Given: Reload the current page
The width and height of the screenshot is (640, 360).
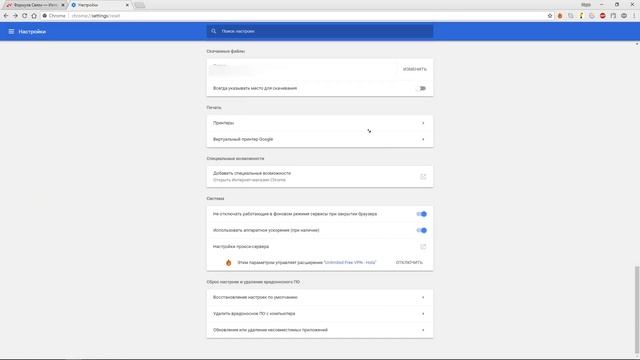Looking at the screenshot, I should click(24, 16).
